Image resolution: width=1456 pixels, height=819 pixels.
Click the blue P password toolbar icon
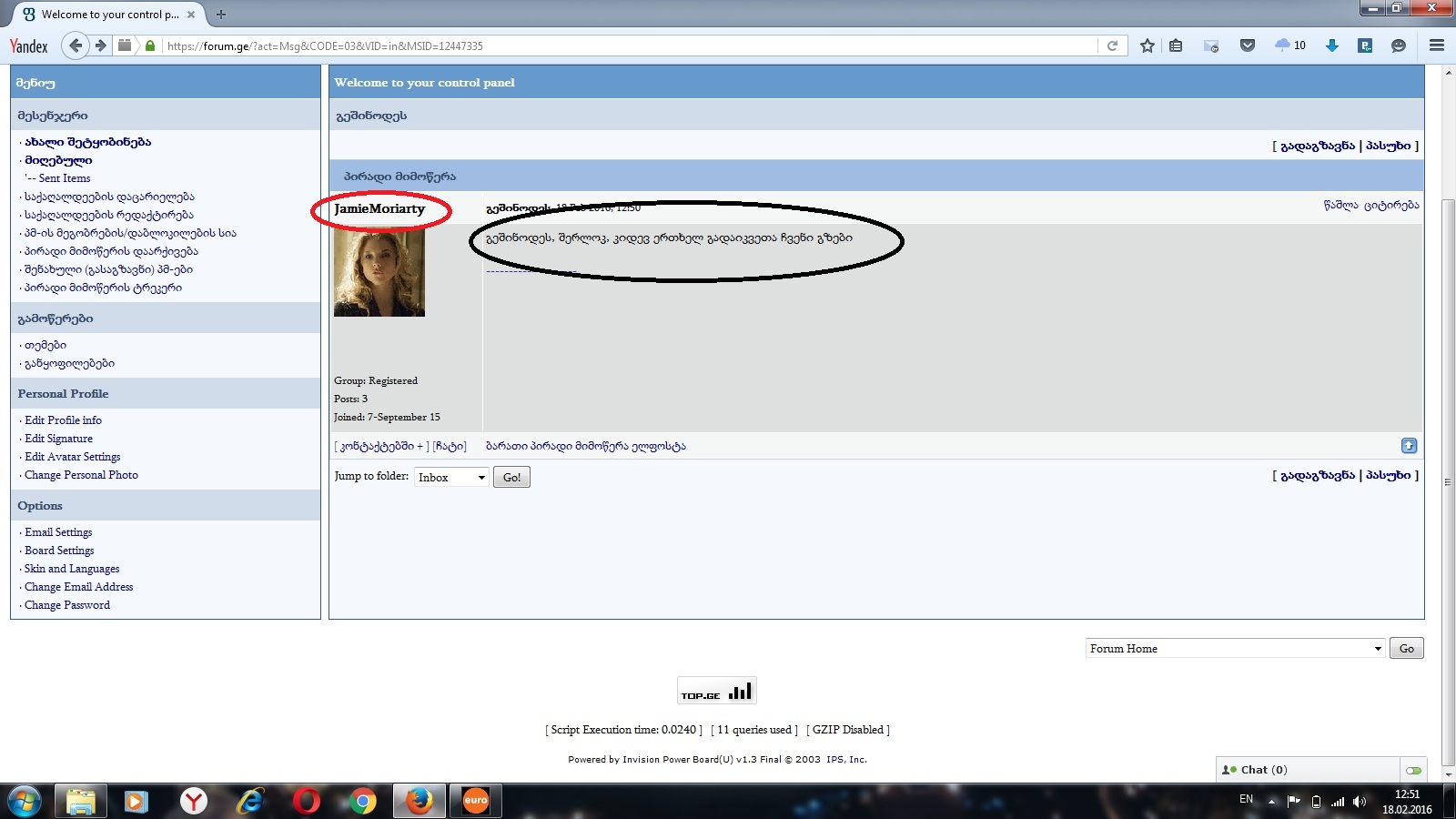pos(1365,45)
